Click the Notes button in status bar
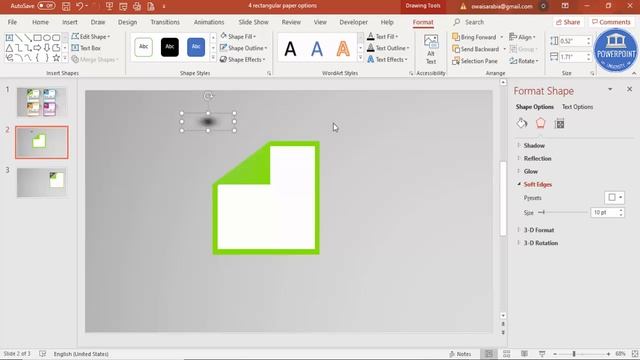The width and height of the screenshot is (640, 360). 460,354
